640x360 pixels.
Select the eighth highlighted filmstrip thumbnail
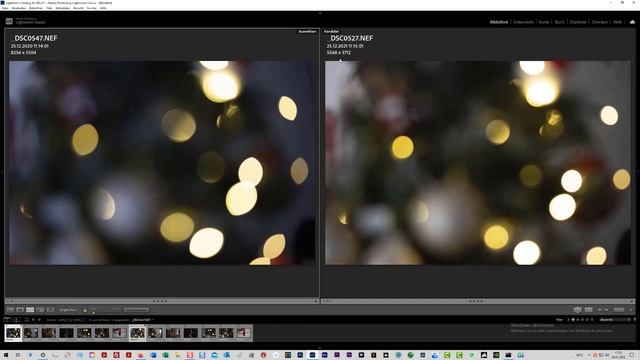pos(138,333)
